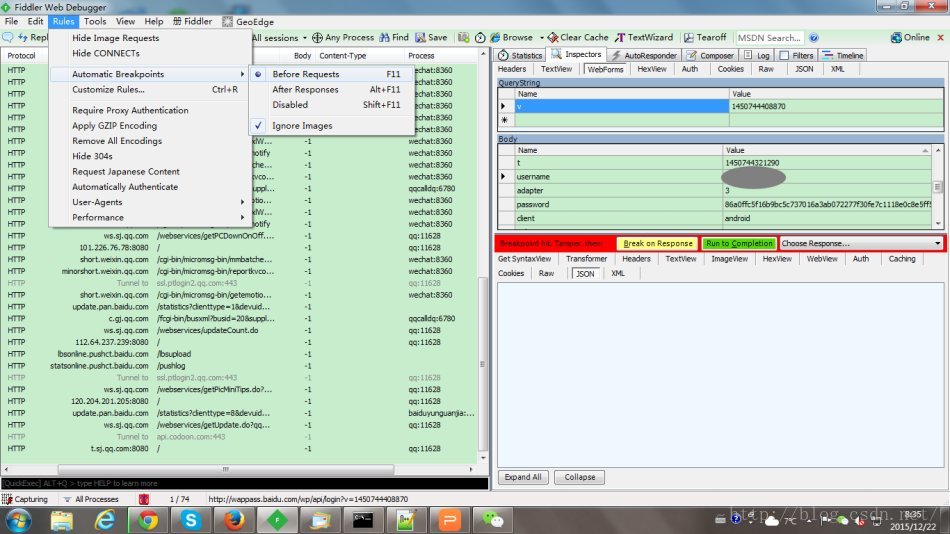Viewport: 950px width, 534px height.
Task: Click the Collapse button
Action: click(579, 477)
